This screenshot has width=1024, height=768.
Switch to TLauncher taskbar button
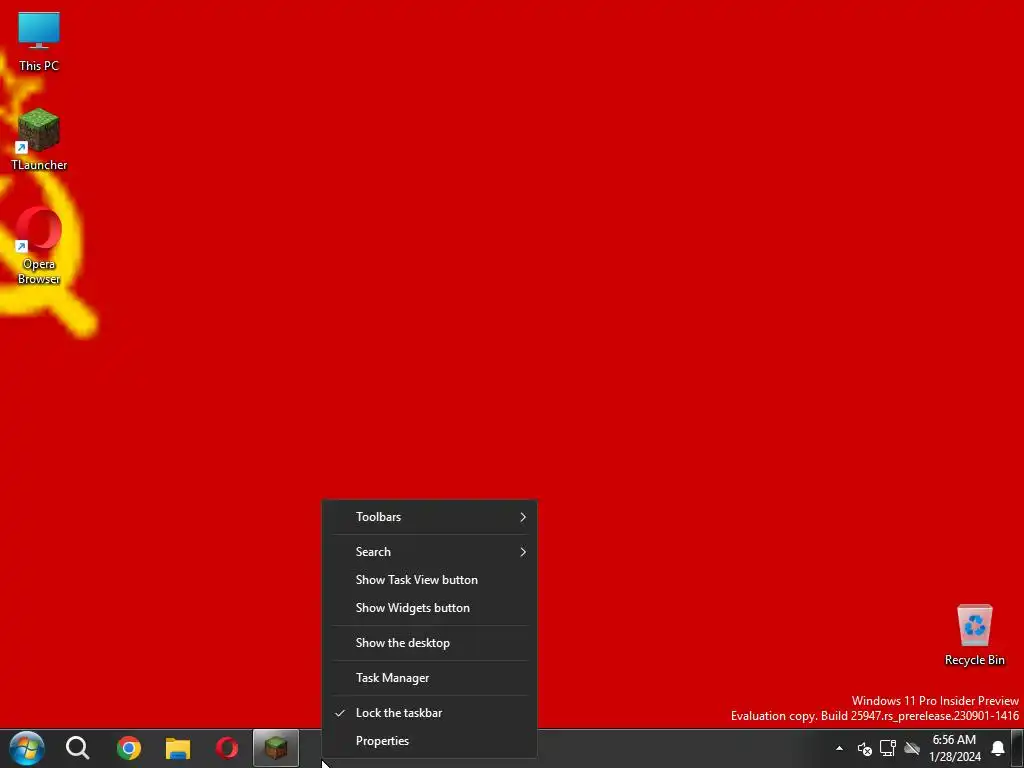pos(276,748)
